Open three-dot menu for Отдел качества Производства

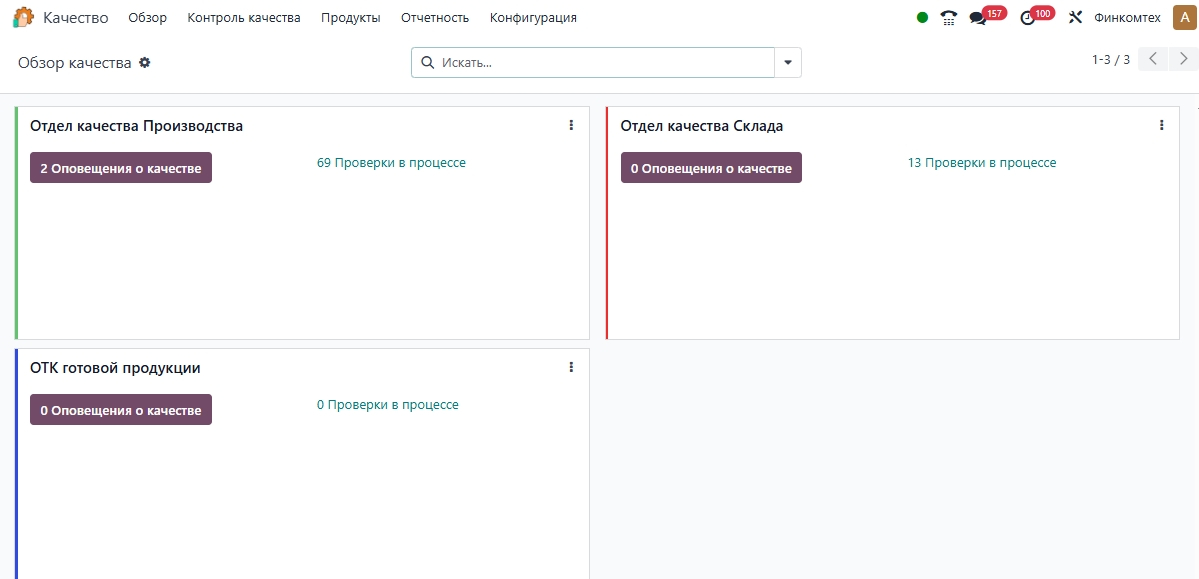point(571,125)
